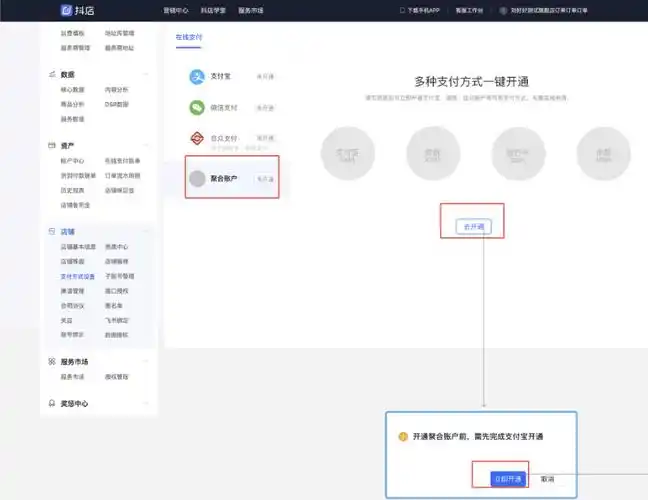The width and height of the screenshot is (648, 500).
Task: Open 店铺保证金 under 资产
Action: pyautogui.click(x=119, y=190)
